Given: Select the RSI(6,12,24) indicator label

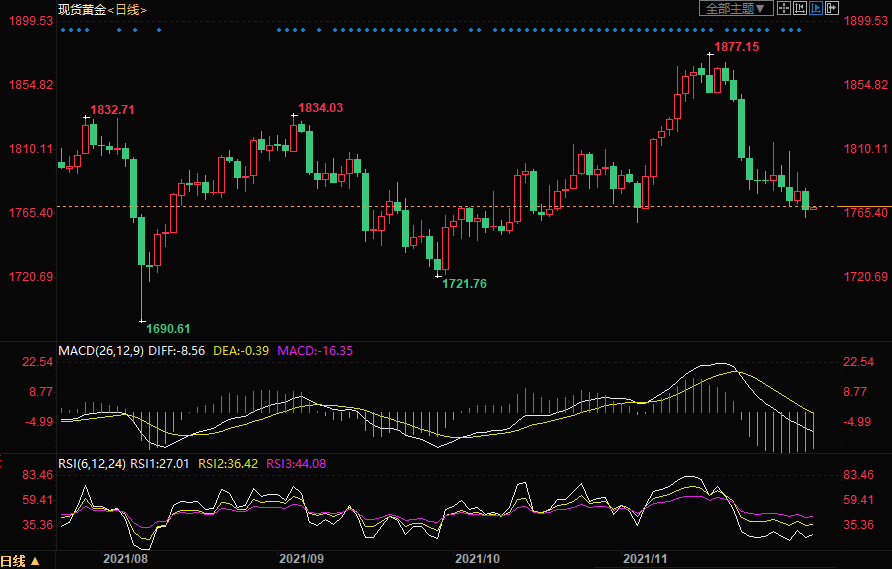Looking at the screenshot, I should point(93,464).
